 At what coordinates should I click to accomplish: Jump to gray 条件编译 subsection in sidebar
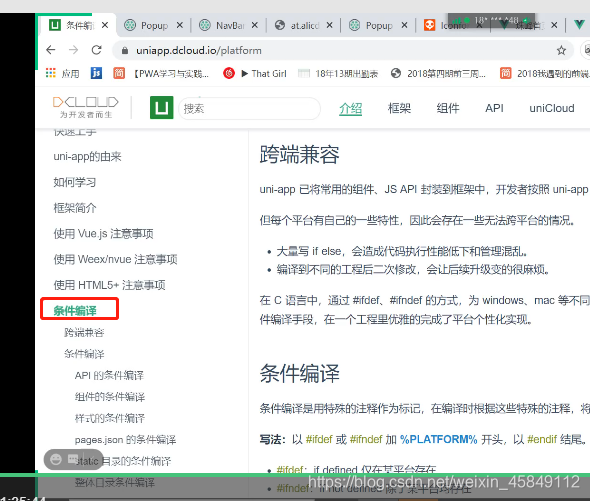84,354
